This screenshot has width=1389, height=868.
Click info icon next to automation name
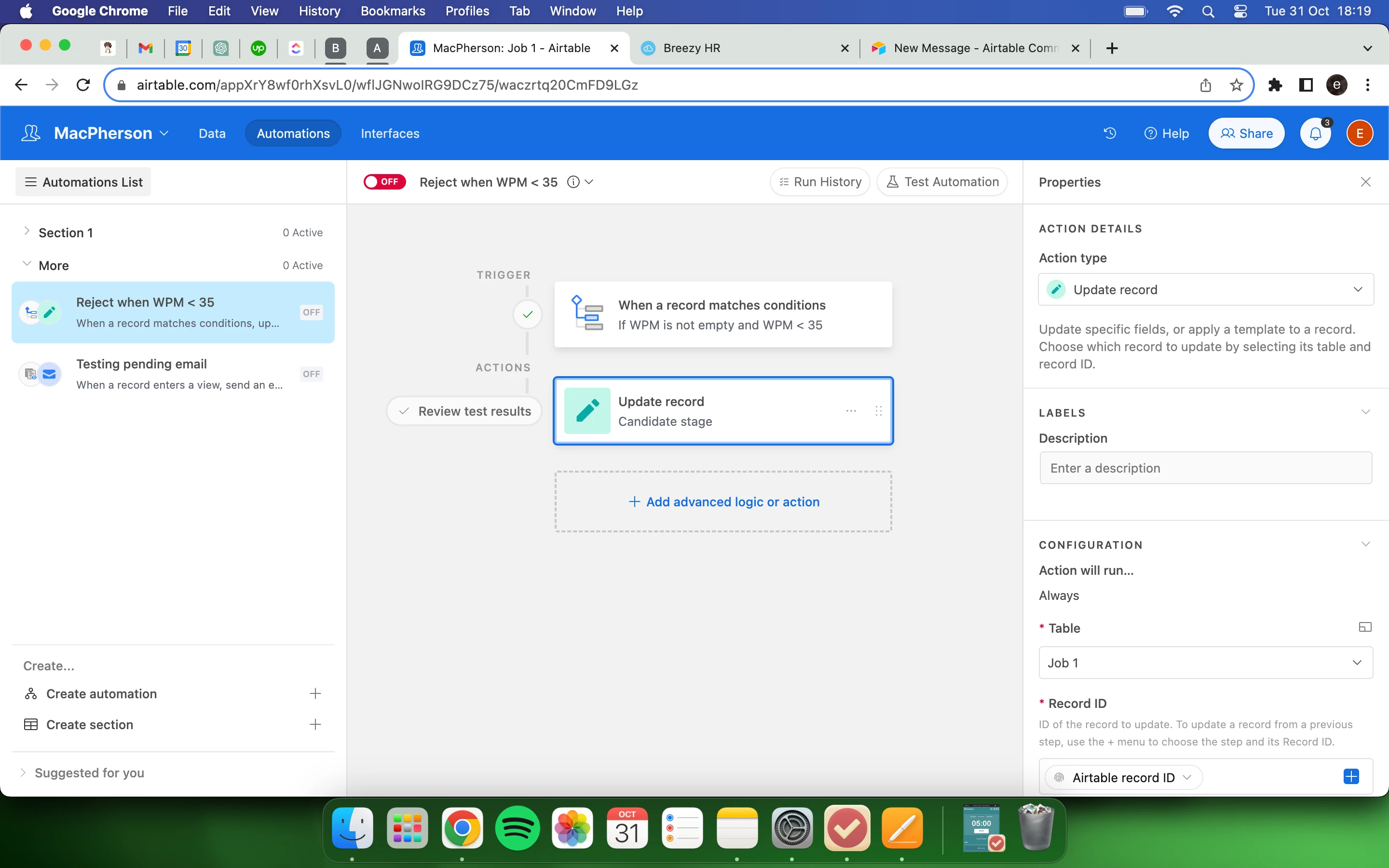573,182
